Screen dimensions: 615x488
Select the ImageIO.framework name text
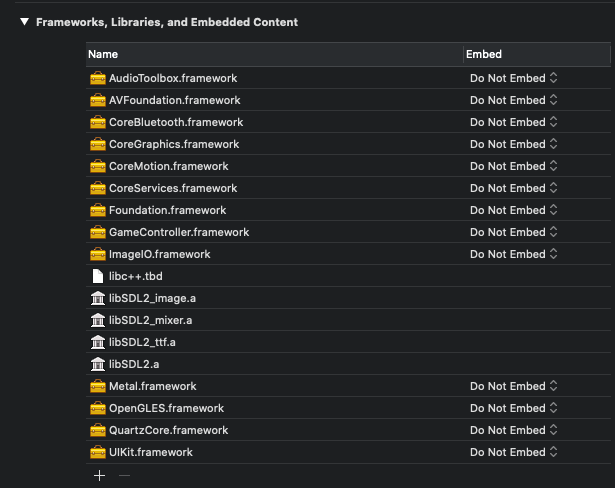tap(160, 254)
